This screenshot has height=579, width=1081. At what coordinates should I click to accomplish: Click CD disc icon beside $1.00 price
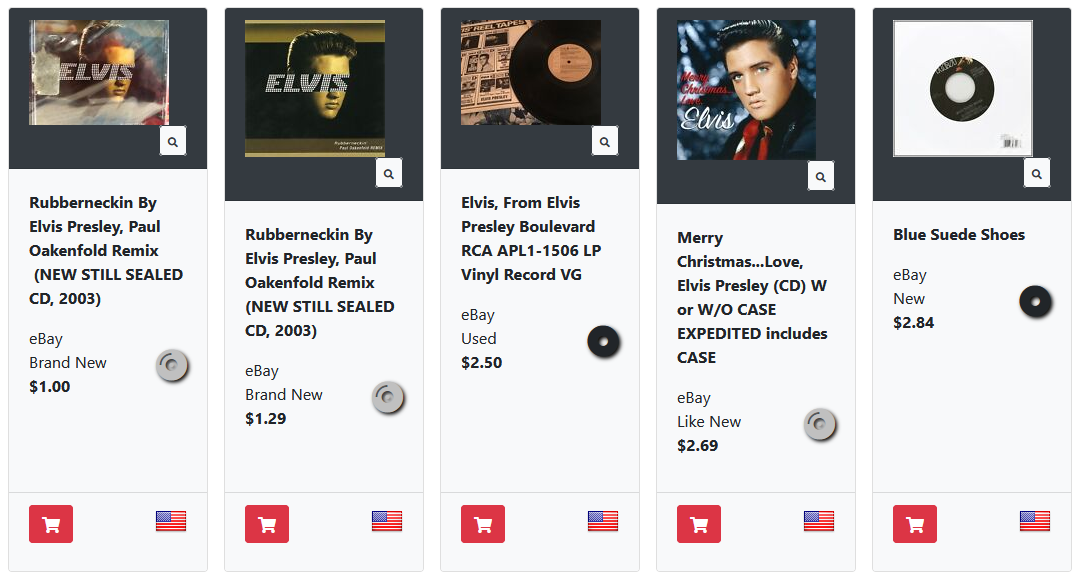(x=172, y=366)
